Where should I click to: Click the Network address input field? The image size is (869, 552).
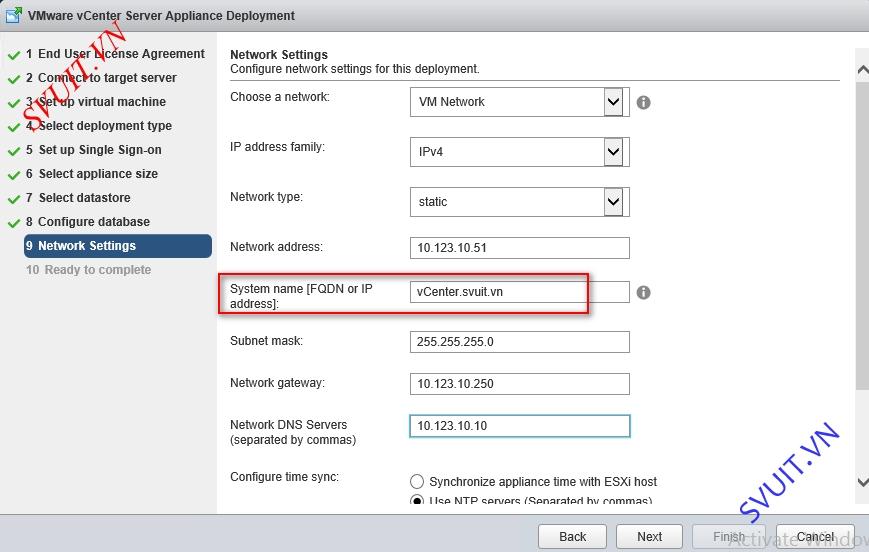[520, 248]
